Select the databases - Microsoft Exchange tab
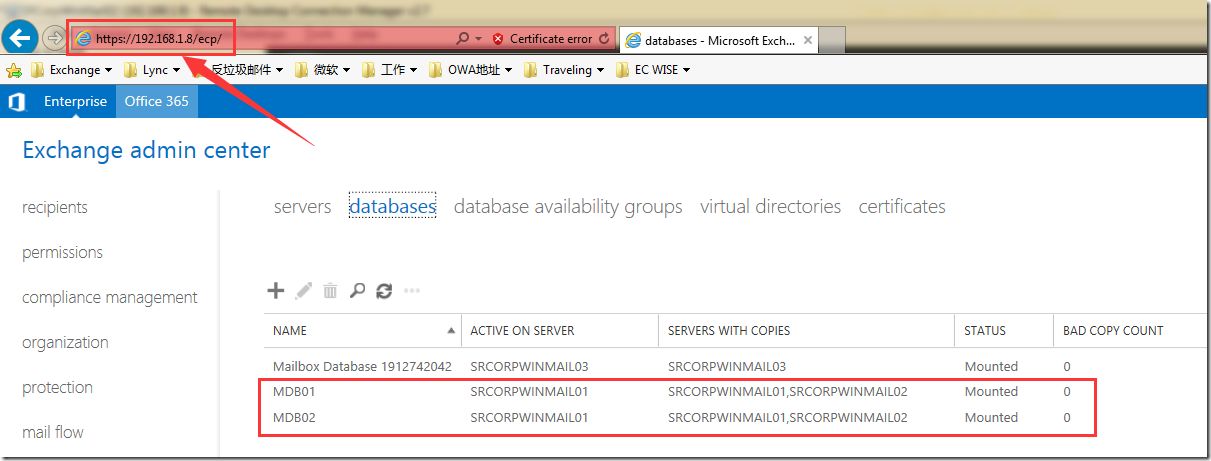The width and height of the screenshot is (1211, 461). [718, 40]
